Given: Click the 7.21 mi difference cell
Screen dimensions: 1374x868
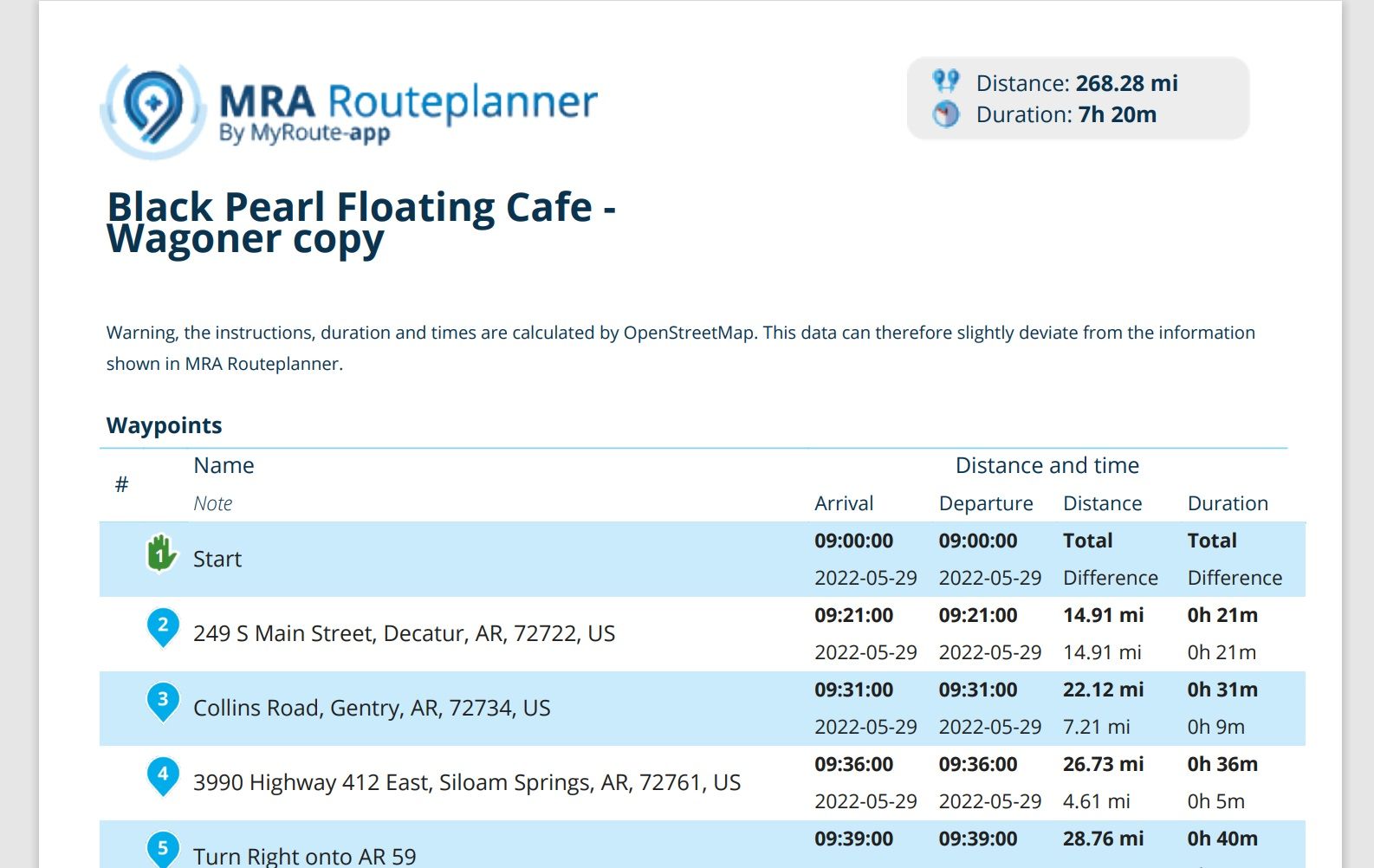Looking at the screenshot, I should (x=1097, y=727).
